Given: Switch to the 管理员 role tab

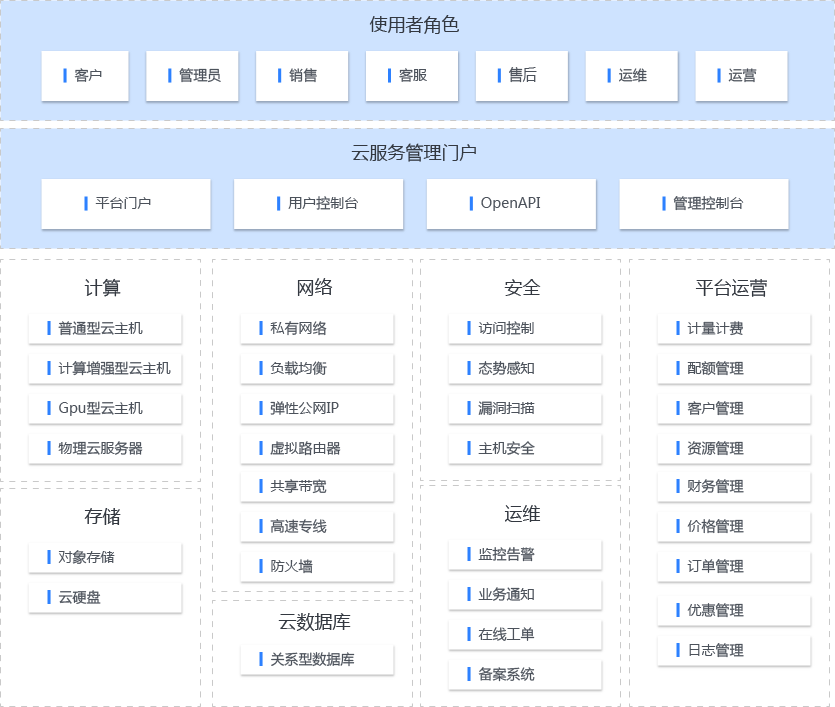Looking at the screenshot, I should [192, 76].
